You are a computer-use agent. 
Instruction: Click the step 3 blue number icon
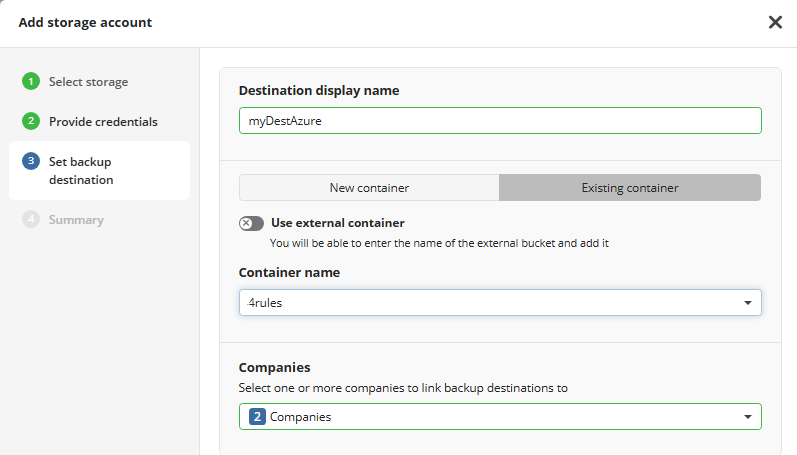pos(31,161)
